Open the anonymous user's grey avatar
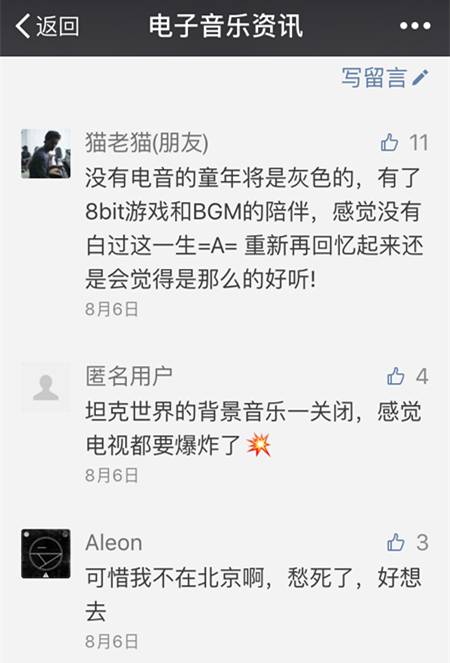Screen dimensions: 450x663 (x=46, y=387)
